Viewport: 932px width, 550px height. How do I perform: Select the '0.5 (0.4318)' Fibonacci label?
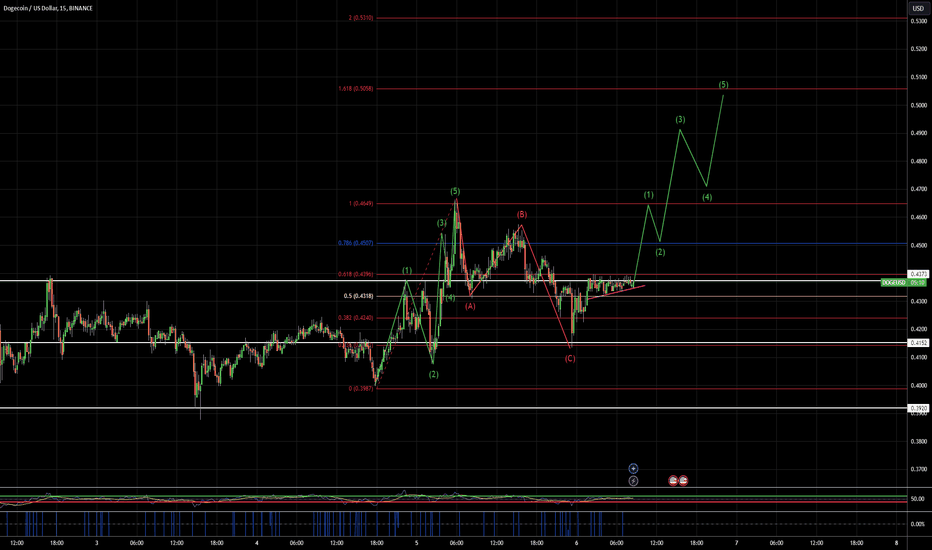[358, 296]
